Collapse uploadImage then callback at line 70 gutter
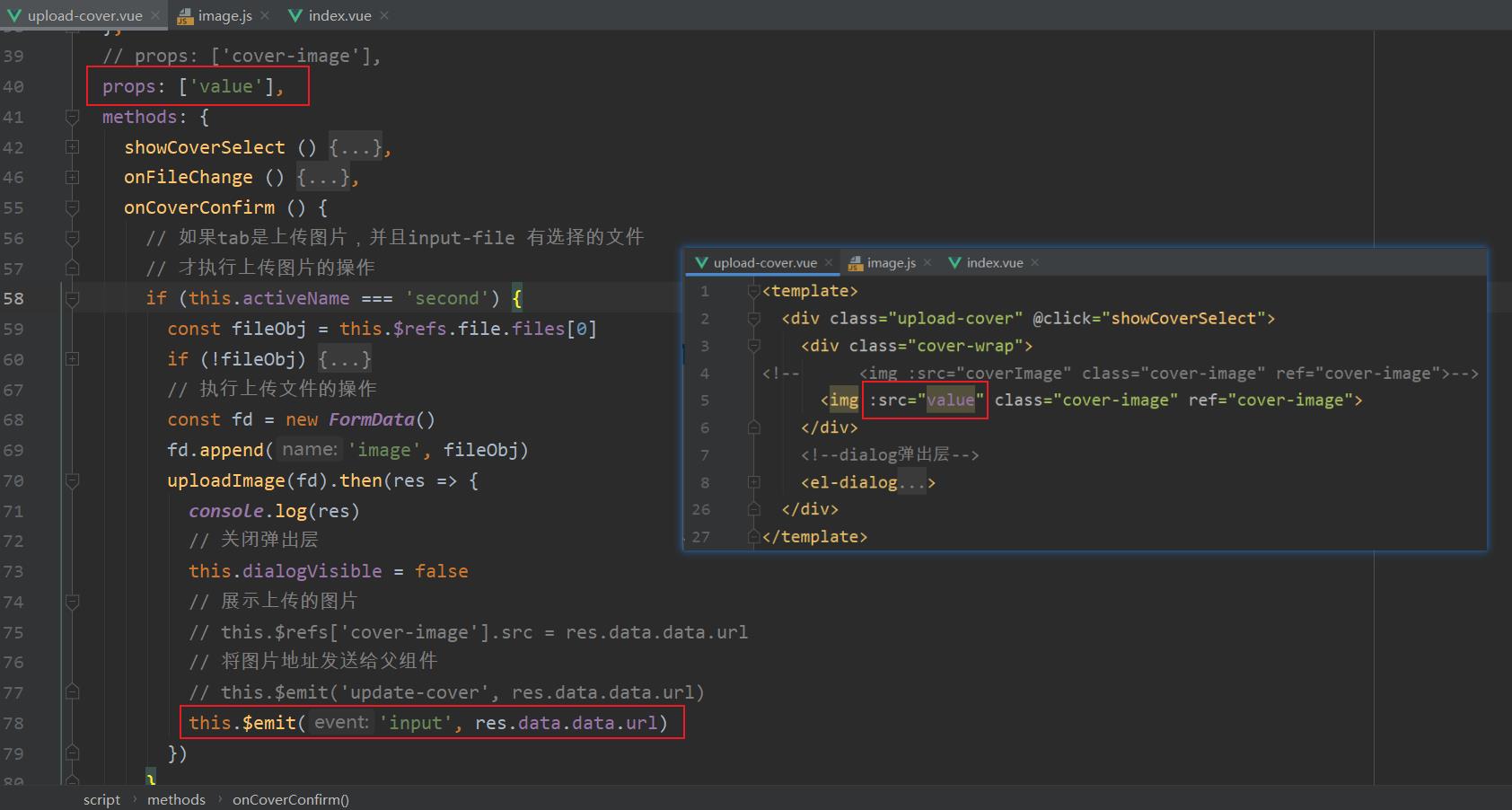Viewport: 1512px width, 810px height. 72,480
